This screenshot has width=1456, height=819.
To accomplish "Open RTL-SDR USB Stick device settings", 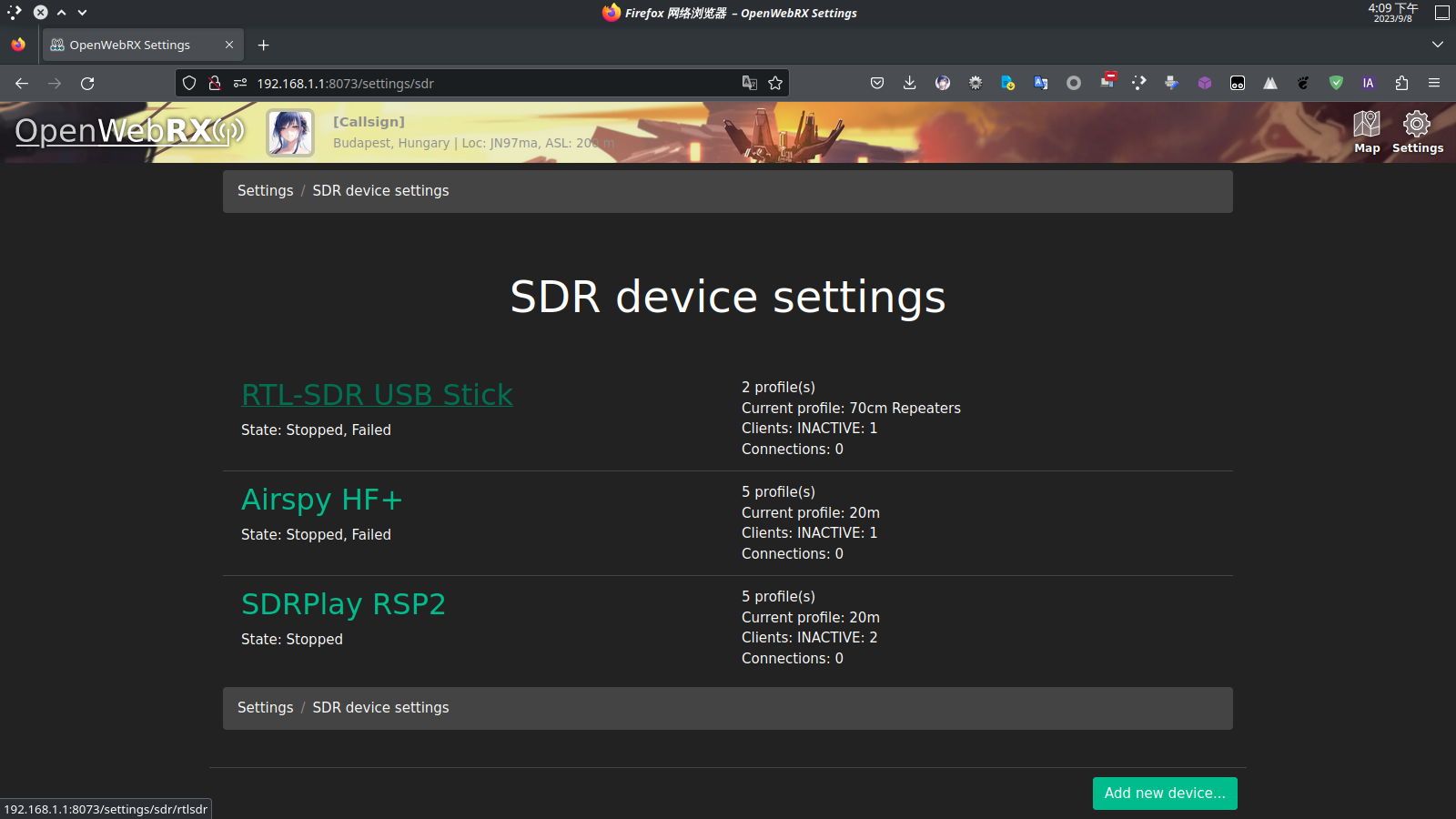I will [x=377, y=395].
